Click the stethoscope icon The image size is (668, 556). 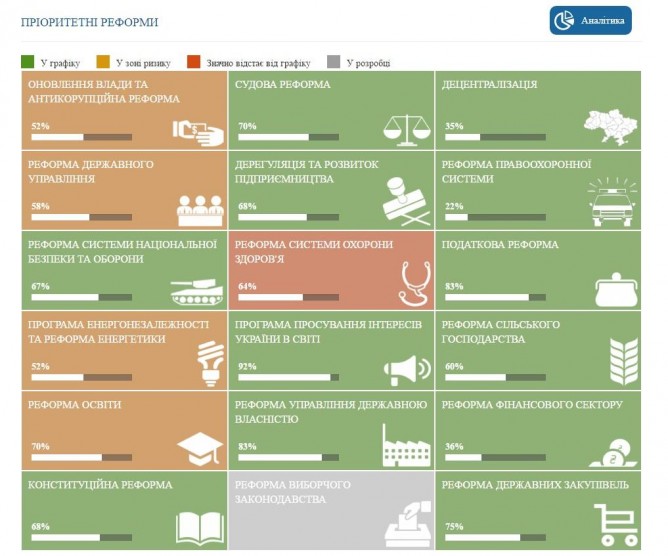(413, 282)
